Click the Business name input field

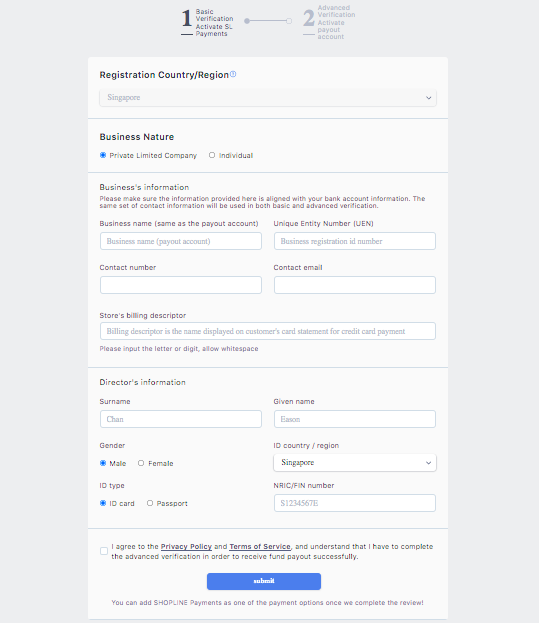click(x=181, y=241)
